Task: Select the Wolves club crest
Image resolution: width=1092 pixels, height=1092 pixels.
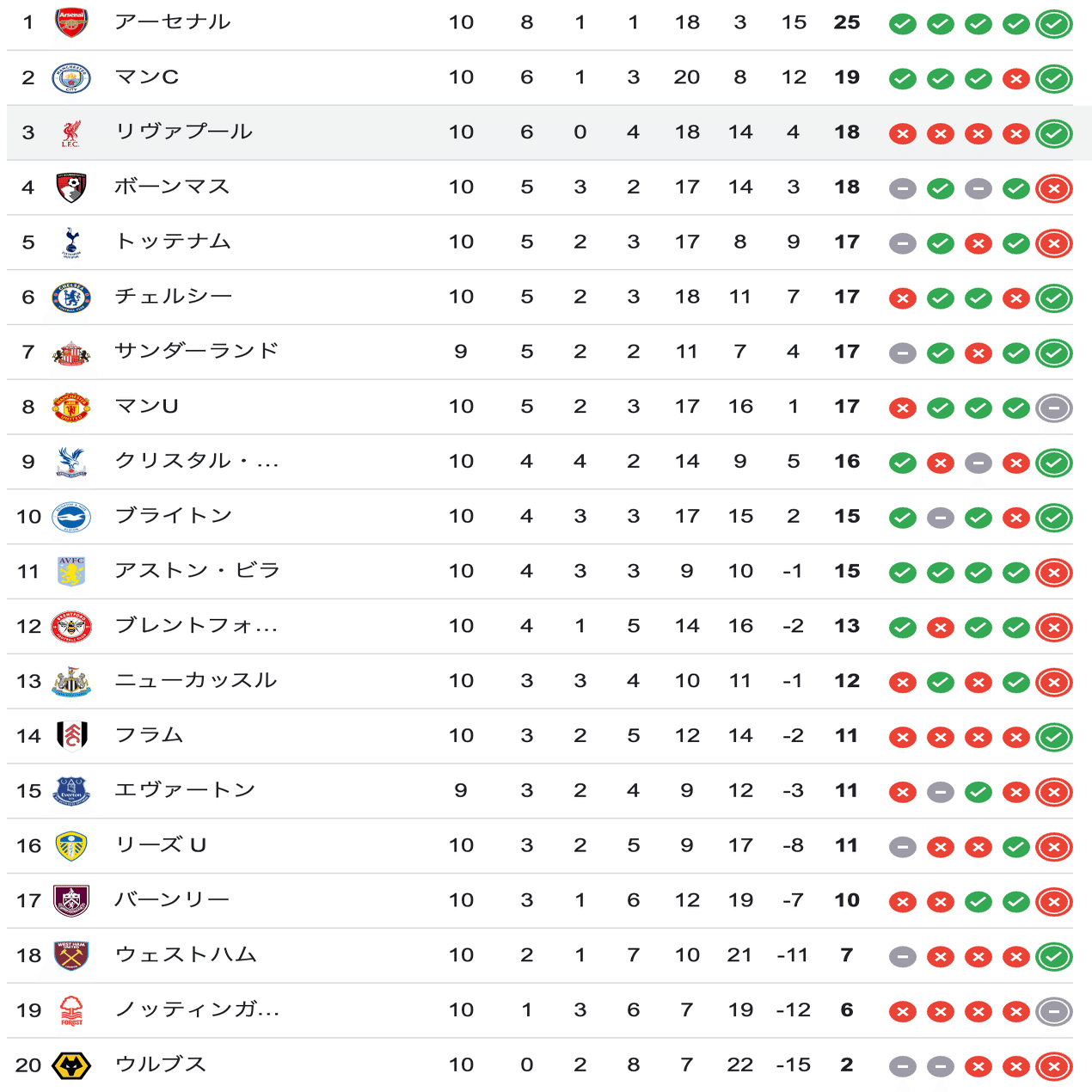Action: coord(71,1064)
